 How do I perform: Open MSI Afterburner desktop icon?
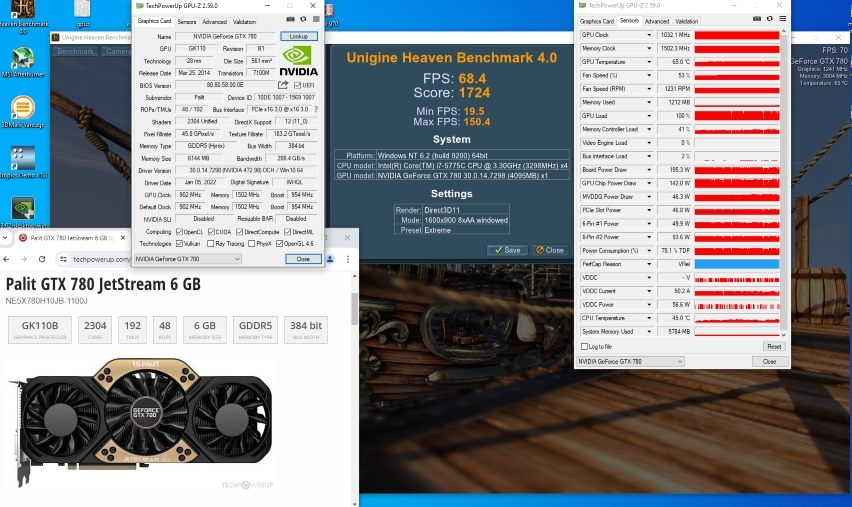[x=23, y=62]
